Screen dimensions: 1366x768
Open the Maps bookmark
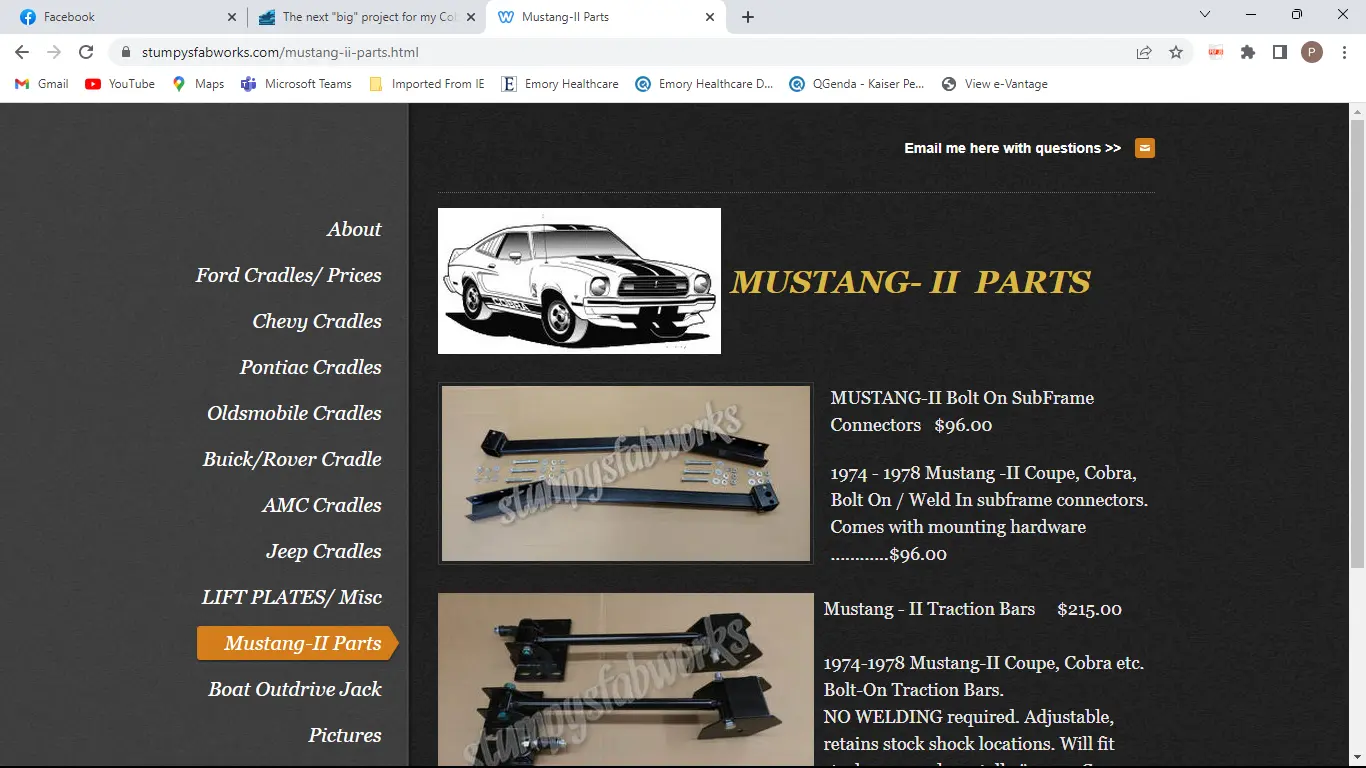click(198, 84)
